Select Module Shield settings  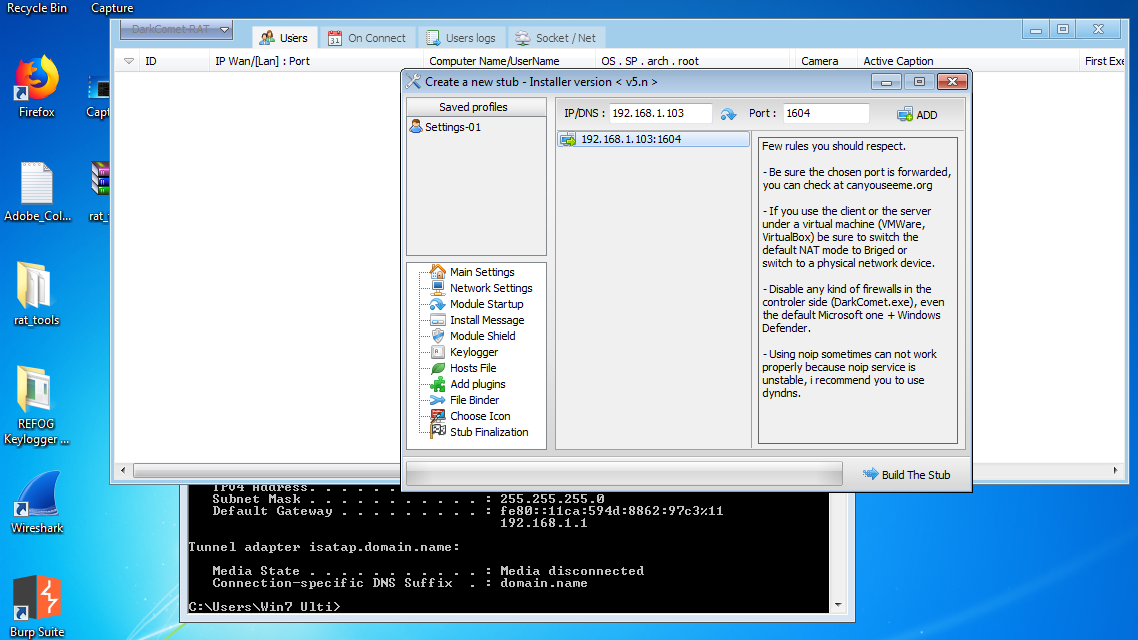tap(483, 336)
